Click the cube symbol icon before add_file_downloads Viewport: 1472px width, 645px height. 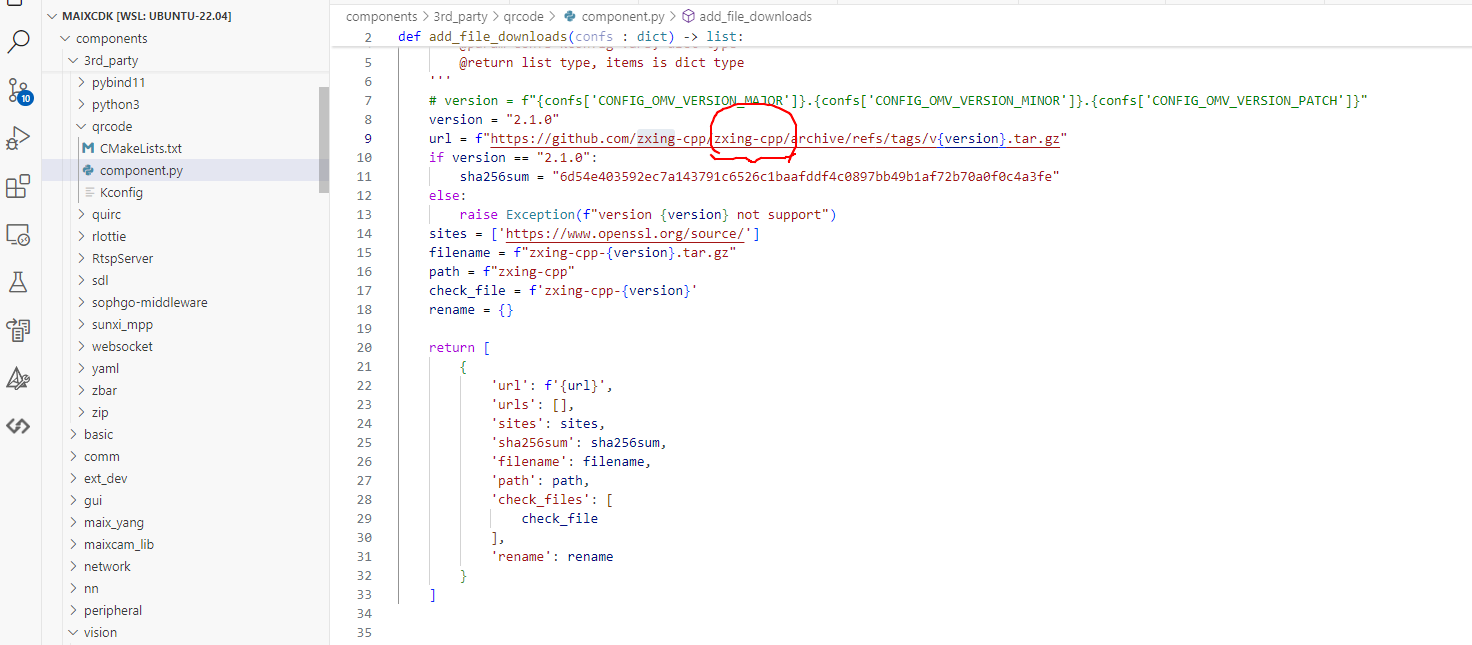pos(688,16)
